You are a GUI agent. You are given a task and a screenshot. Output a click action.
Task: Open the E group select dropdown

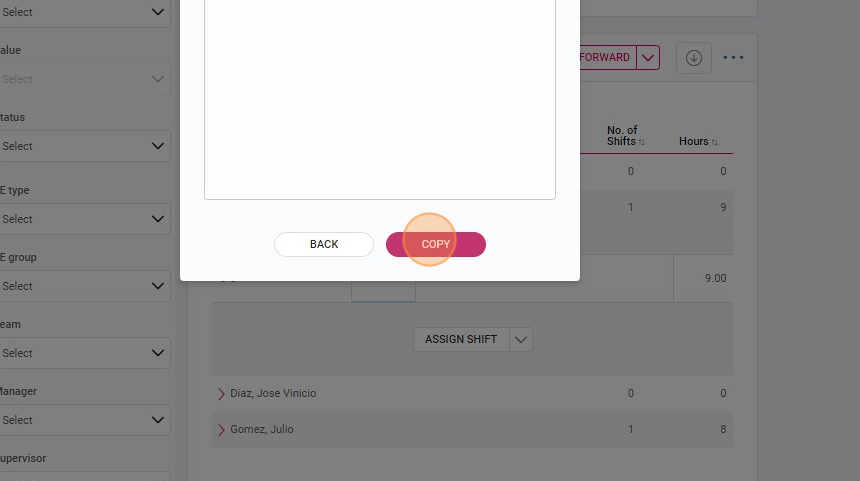83,286
